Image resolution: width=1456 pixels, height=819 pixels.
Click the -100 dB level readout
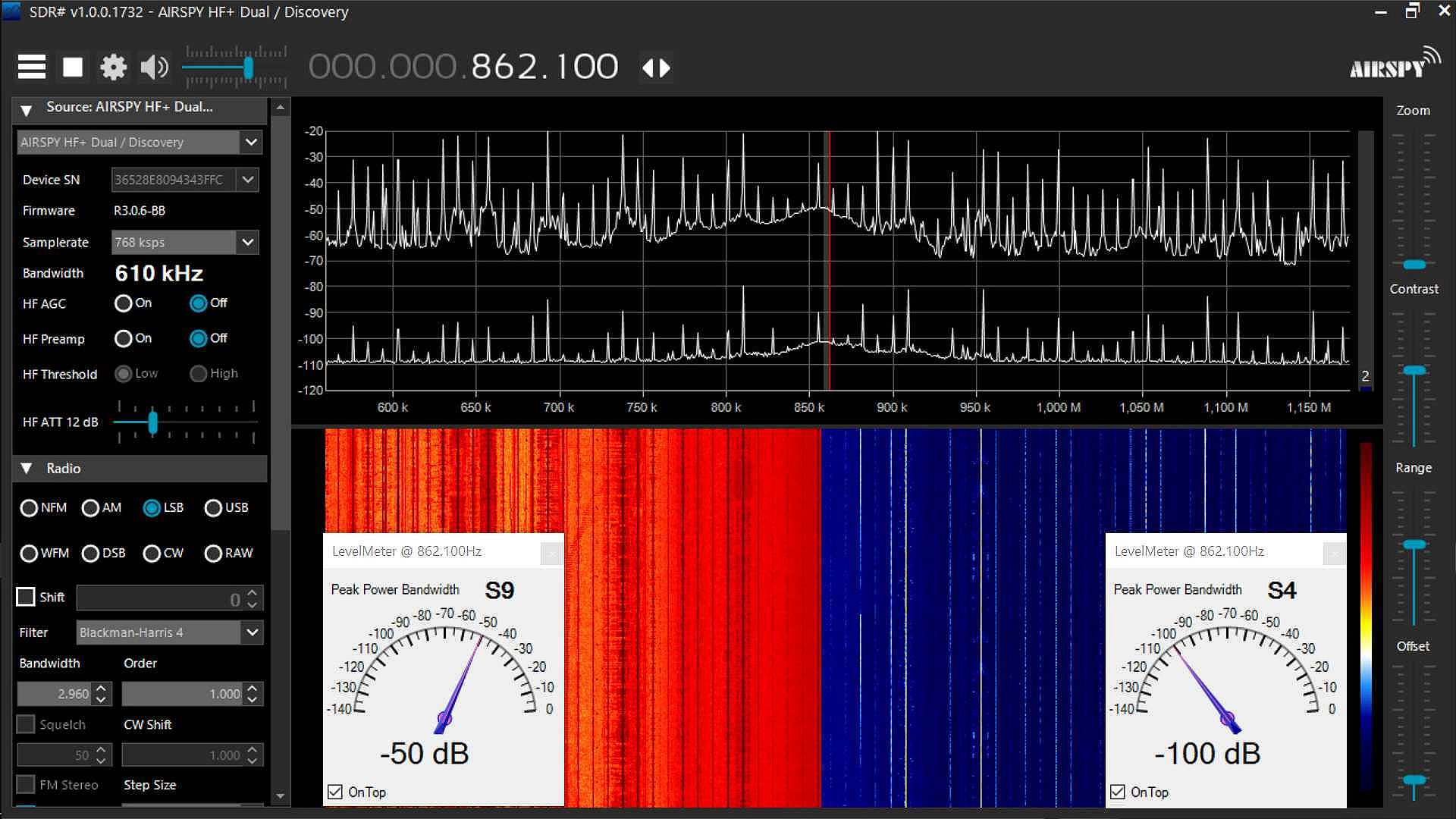[1207, 754]
